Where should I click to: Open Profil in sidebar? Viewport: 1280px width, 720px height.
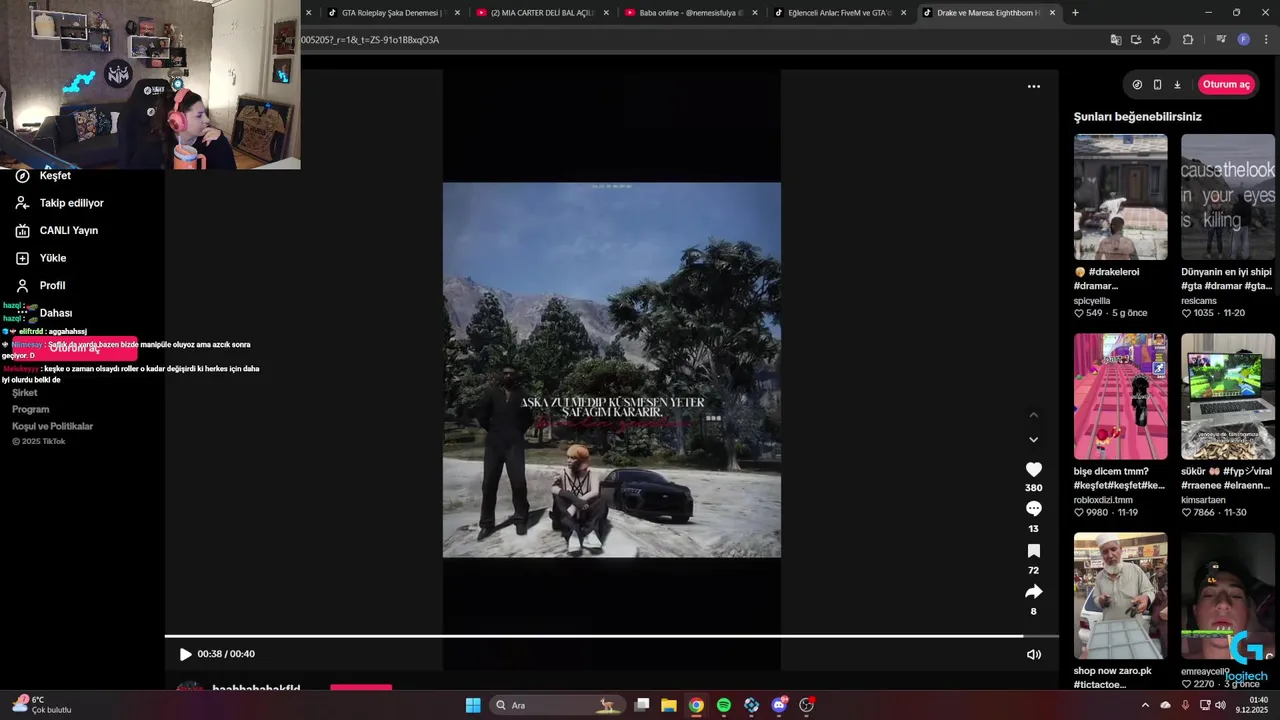41,285
